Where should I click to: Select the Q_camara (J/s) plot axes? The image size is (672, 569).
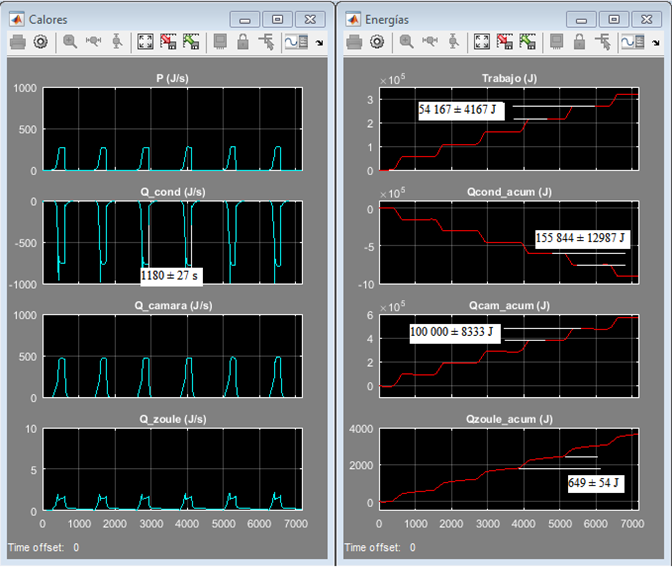click(x=173, y=356)
